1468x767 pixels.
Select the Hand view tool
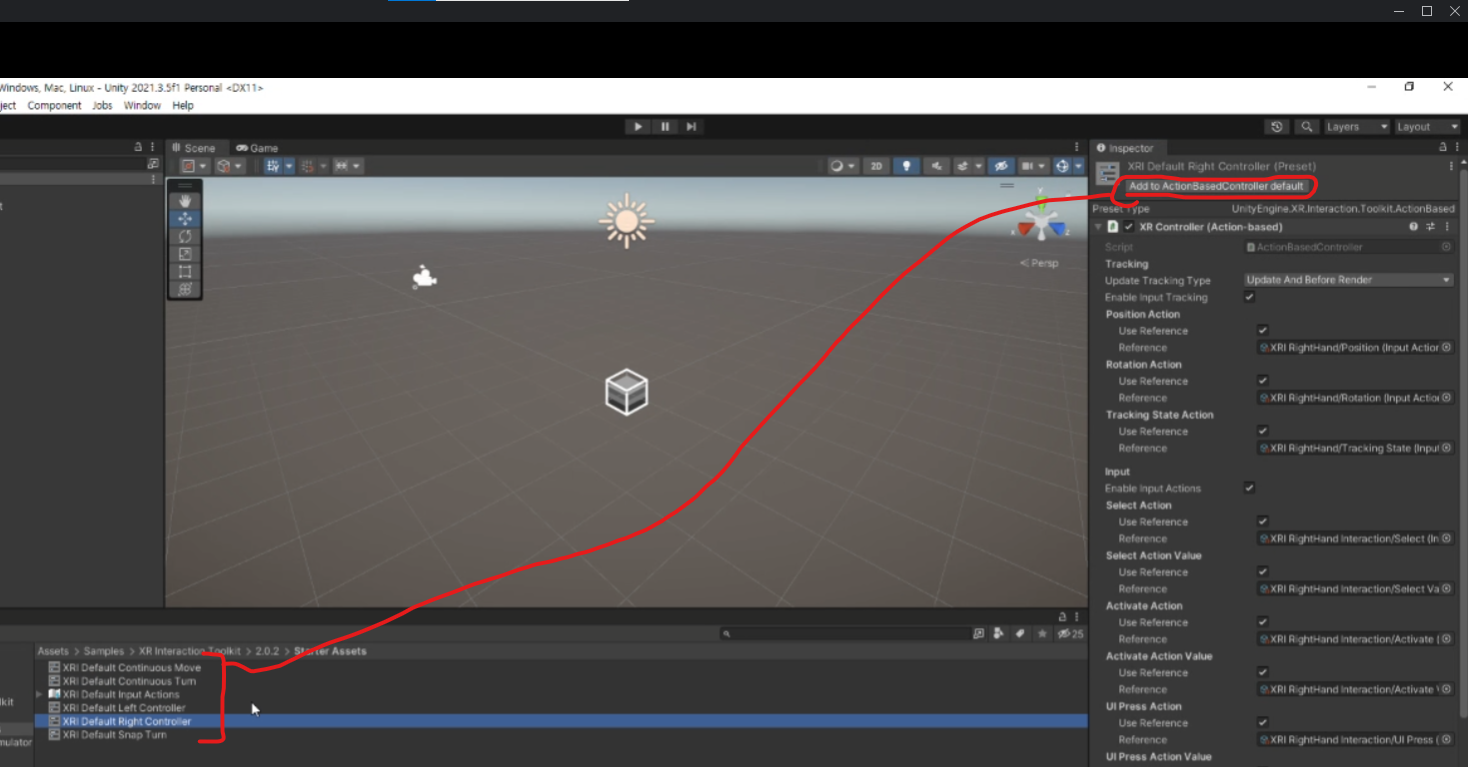point(185,201)
